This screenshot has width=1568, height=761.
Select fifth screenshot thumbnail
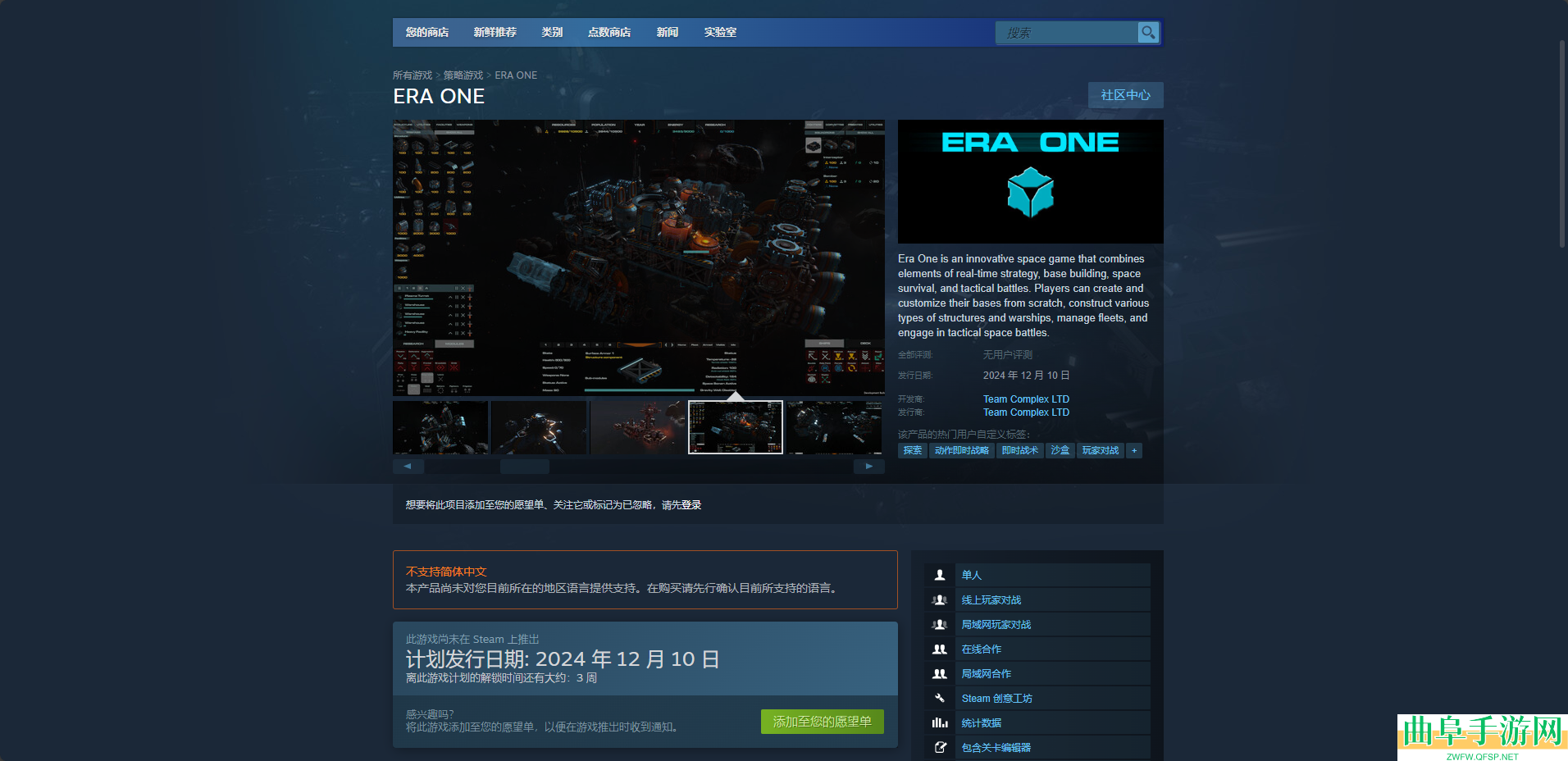point(834,427)
